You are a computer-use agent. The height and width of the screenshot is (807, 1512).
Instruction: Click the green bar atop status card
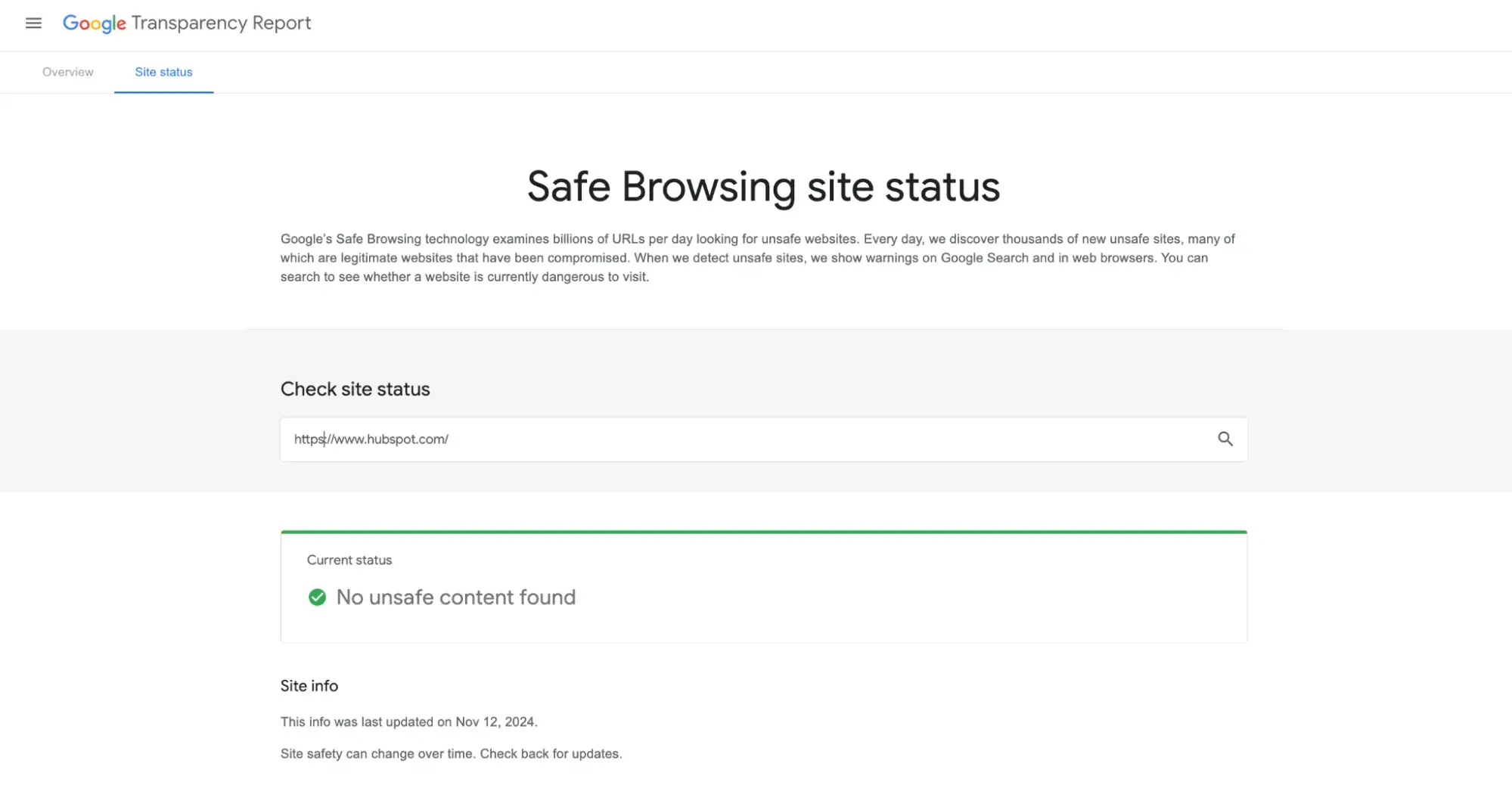click(763, 532)
